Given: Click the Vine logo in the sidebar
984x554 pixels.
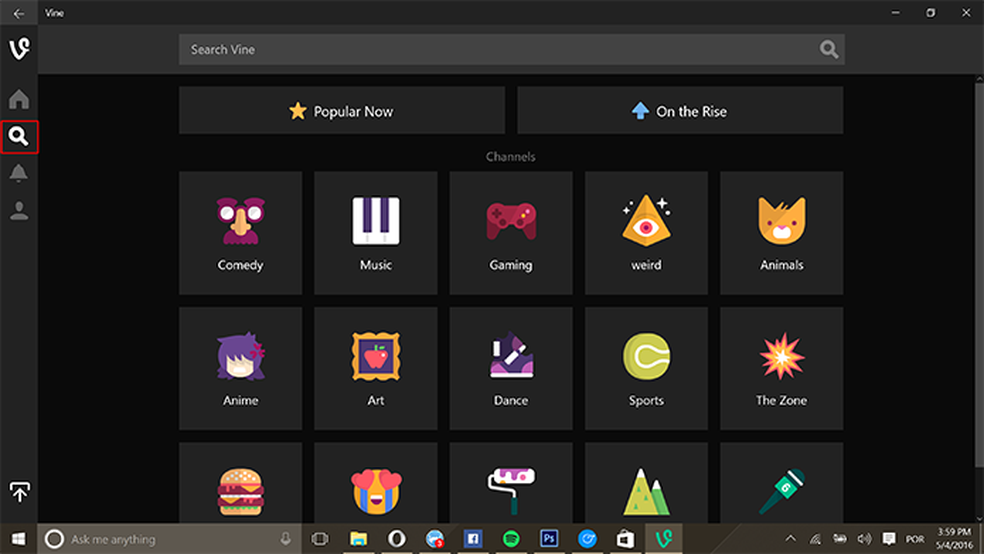Looking at the screenshot, I should (x=19, y=49).
